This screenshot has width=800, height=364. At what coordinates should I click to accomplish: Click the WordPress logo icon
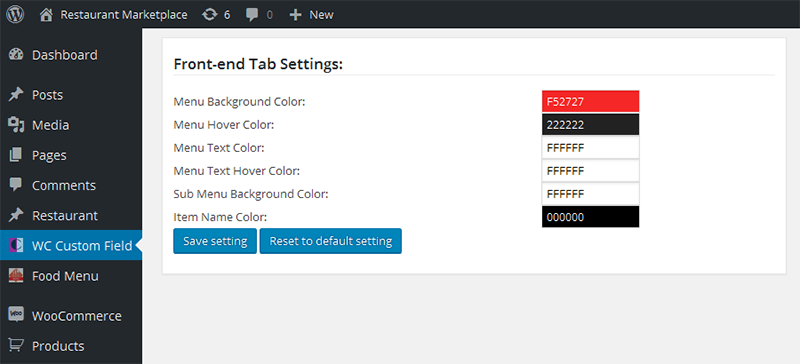click(x=16, y=15)
